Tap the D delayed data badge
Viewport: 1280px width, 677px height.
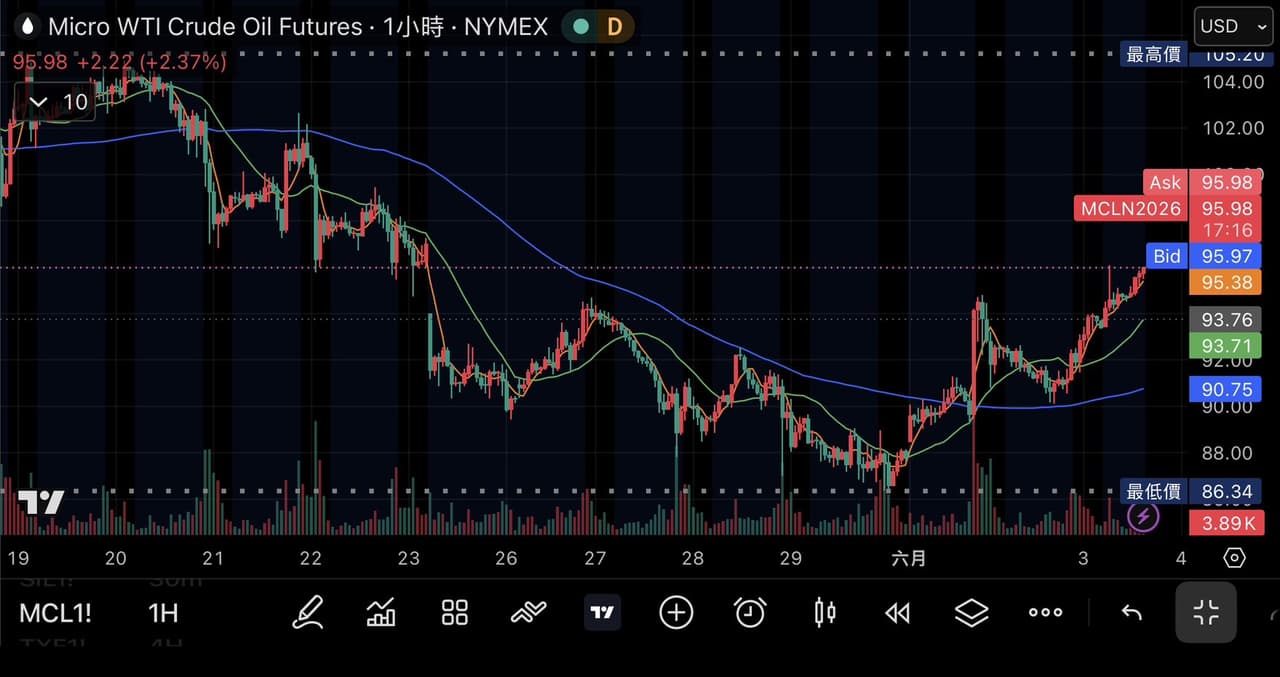pos(614,27)
